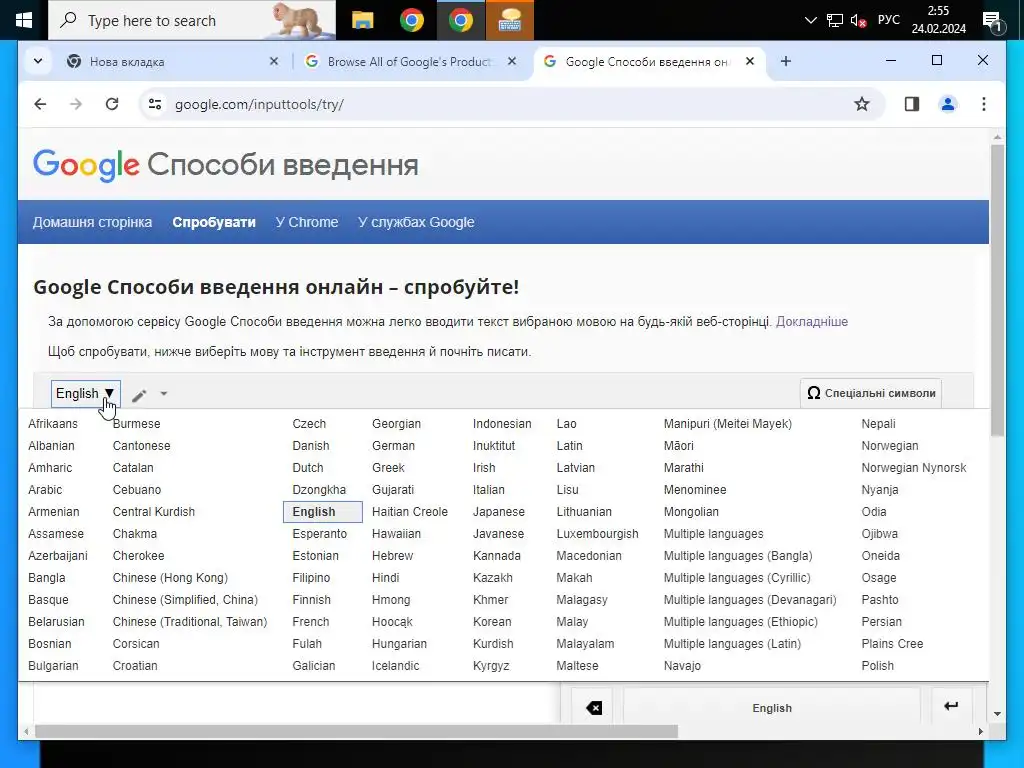Choose Multiple languages (Cyrillic)

pos(737,578)
